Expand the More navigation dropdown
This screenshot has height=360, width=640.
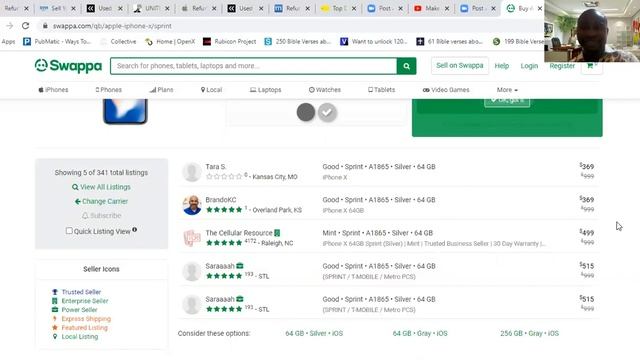coord(507,90)
